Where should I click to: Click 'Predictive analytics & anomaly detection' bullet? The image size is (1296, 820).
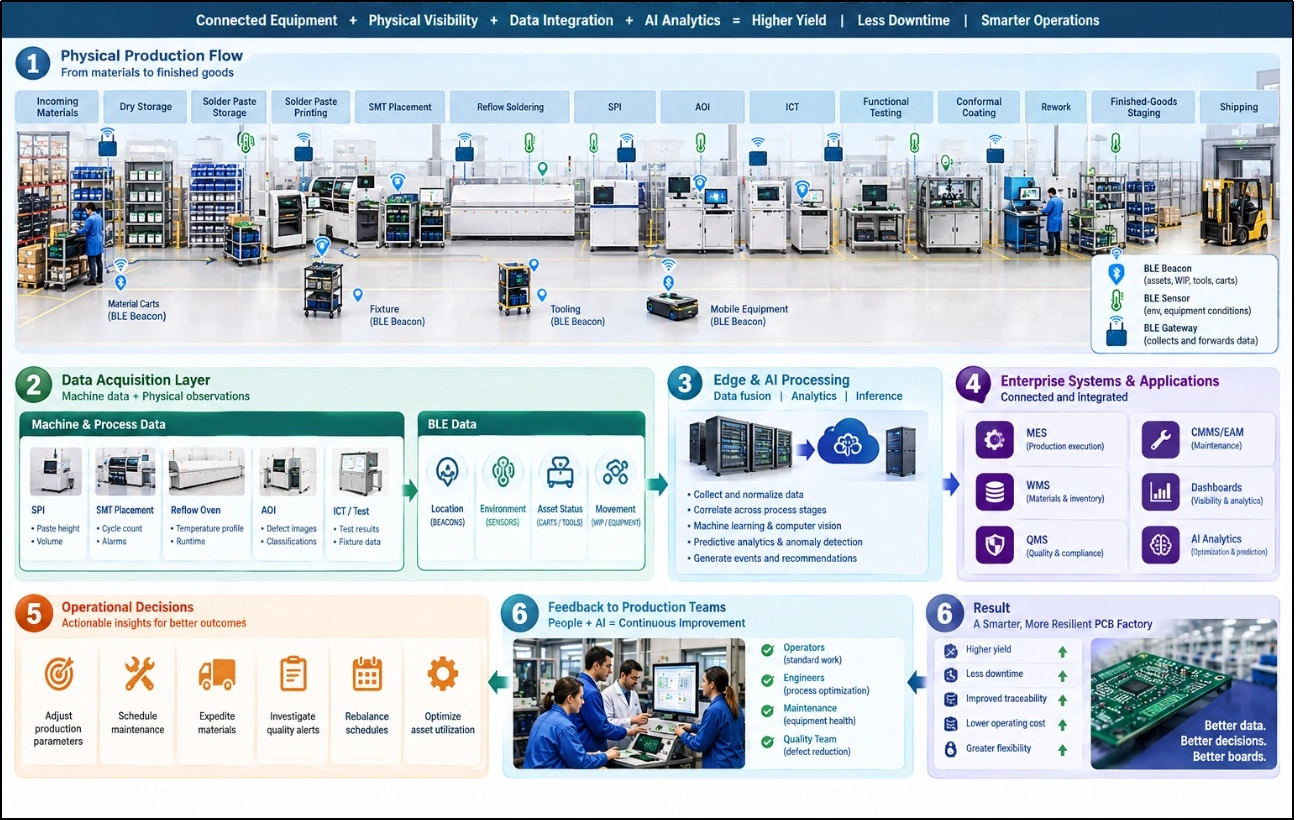click(x=776, y=542)
